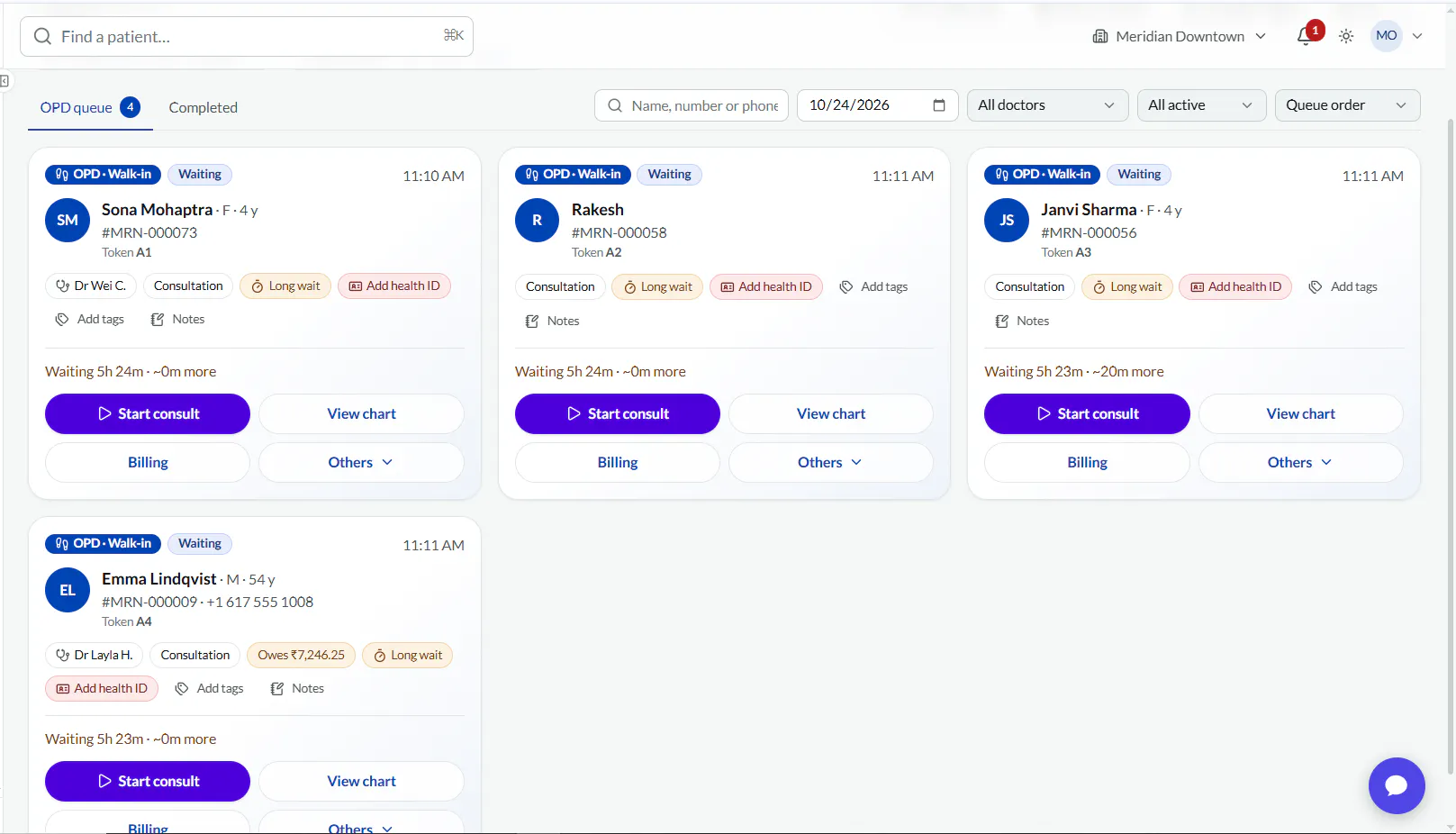Open the All active status dropdown
Screen dimensions: 1456x834
coord(1201,105)
